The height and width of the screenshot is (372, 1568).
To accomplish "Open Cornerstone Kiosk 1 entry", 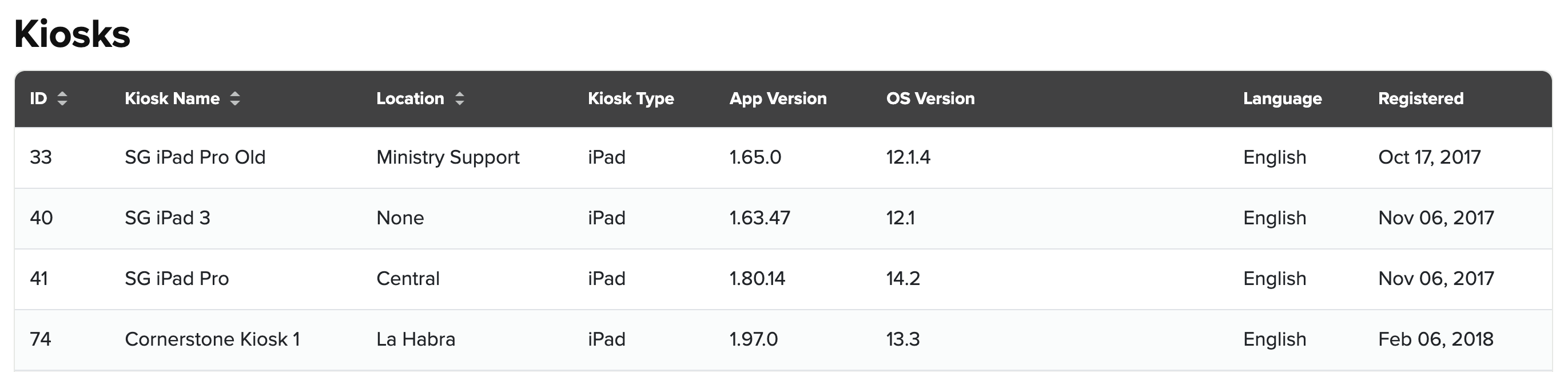I will (x=212, y=339).
